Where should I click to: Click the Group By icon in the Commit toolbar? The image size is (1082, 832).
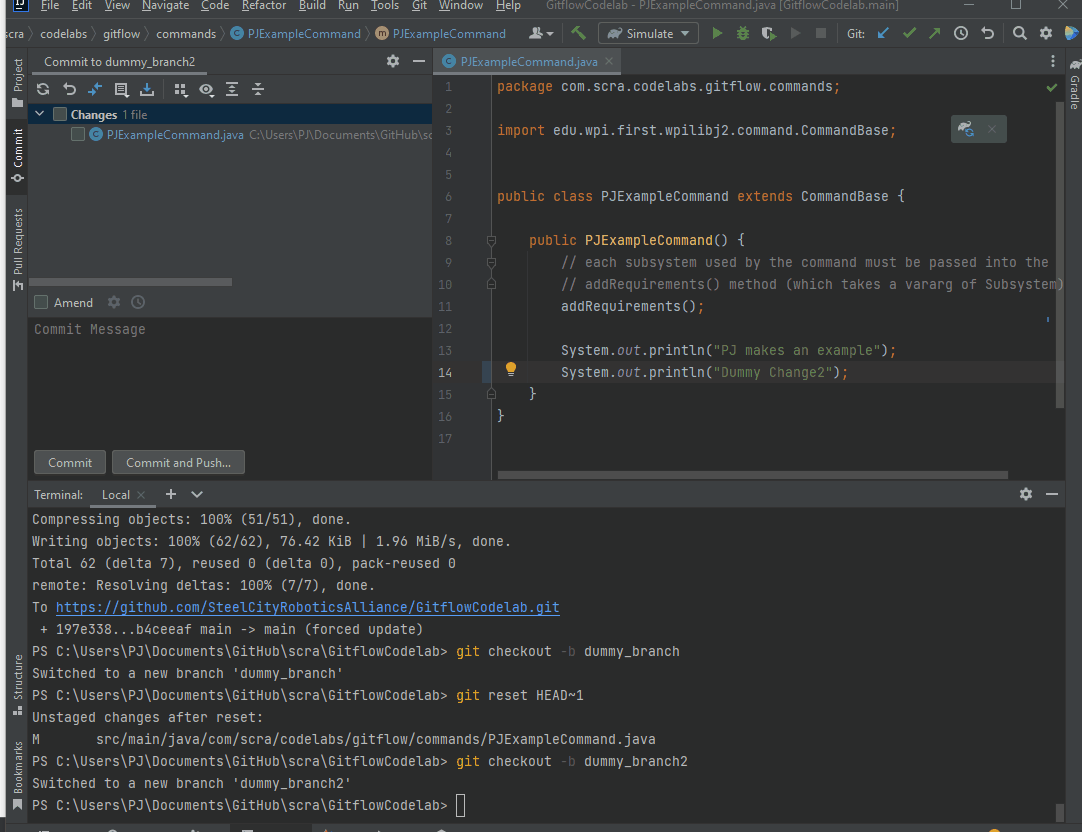pos(180,89)
